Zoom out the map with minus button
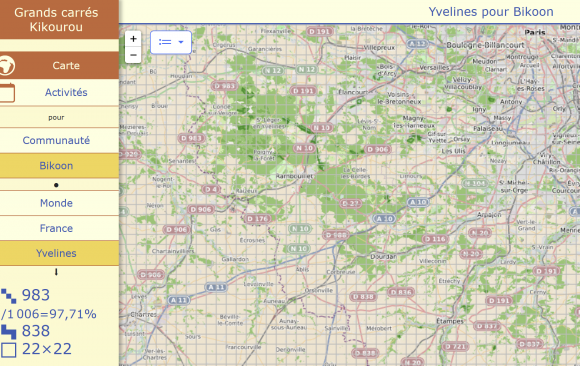The height and width of the screenshot is (366, 580). (133, 55)
